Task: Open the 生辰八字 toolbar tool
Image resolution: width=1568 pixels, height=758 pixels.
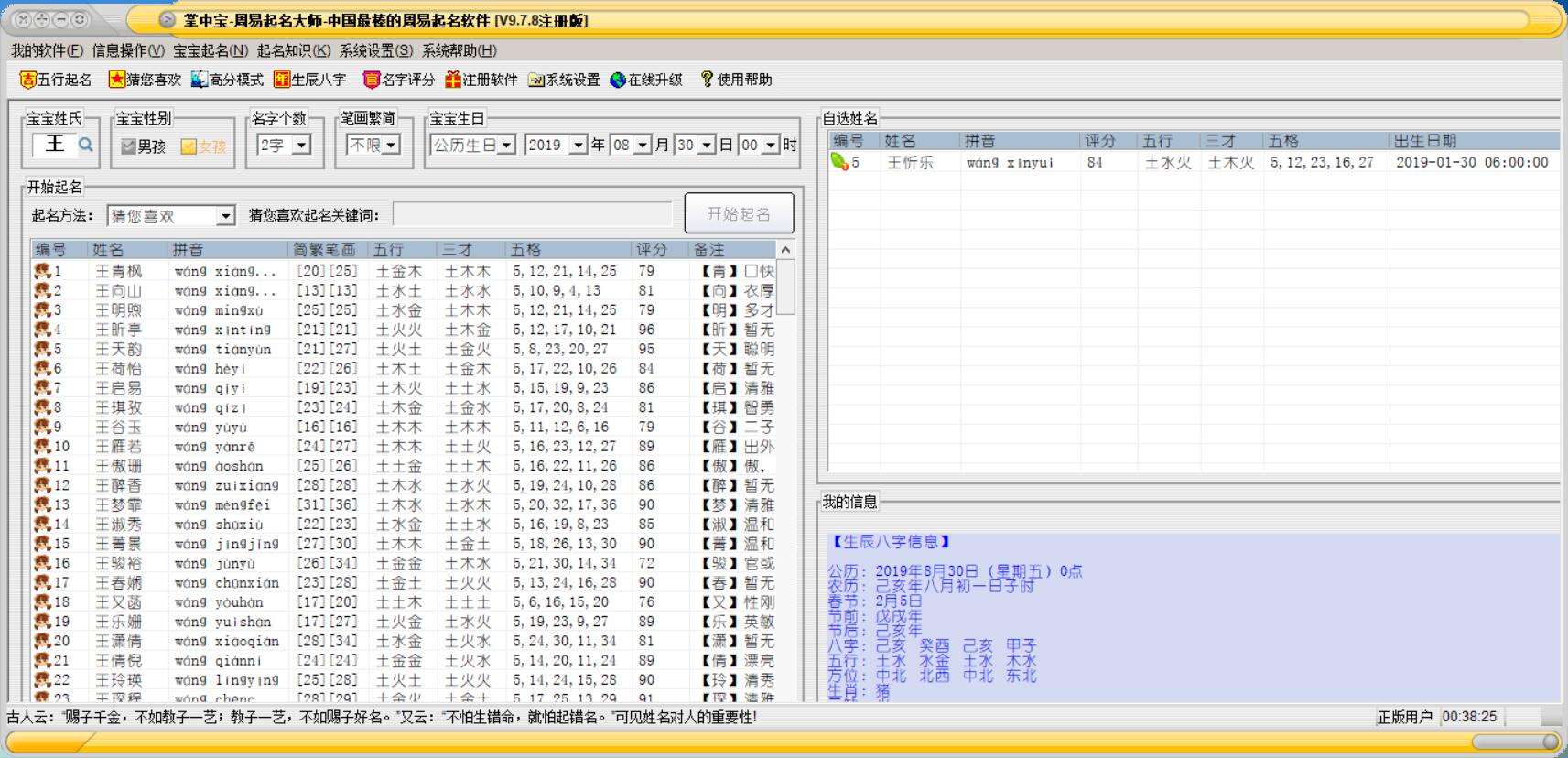Action: pos(310,80)
